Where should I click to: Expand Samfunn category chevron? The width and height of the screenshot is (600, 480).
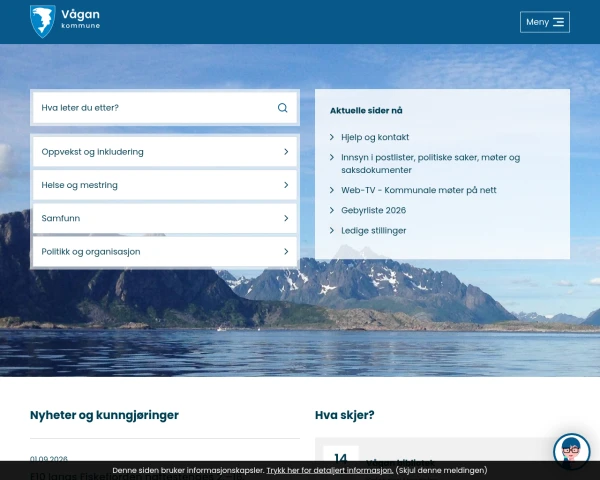pyautogui.click(x=286, y=218)
